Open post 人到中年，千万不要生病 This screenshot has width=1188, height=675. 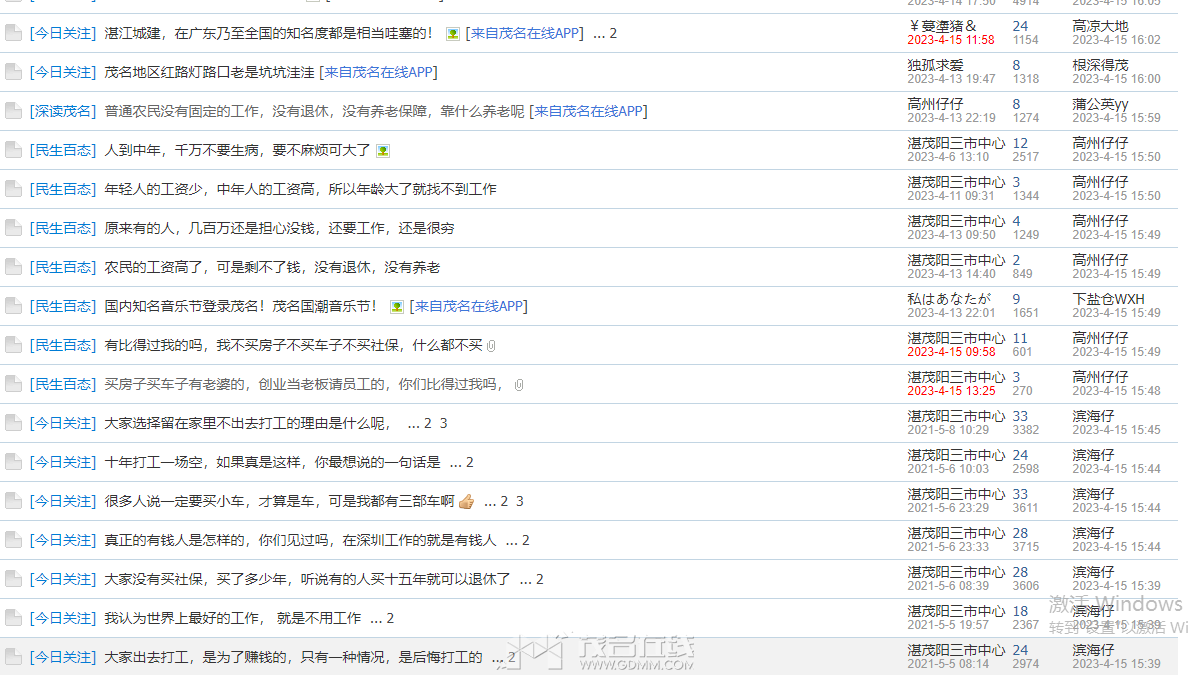237,150
